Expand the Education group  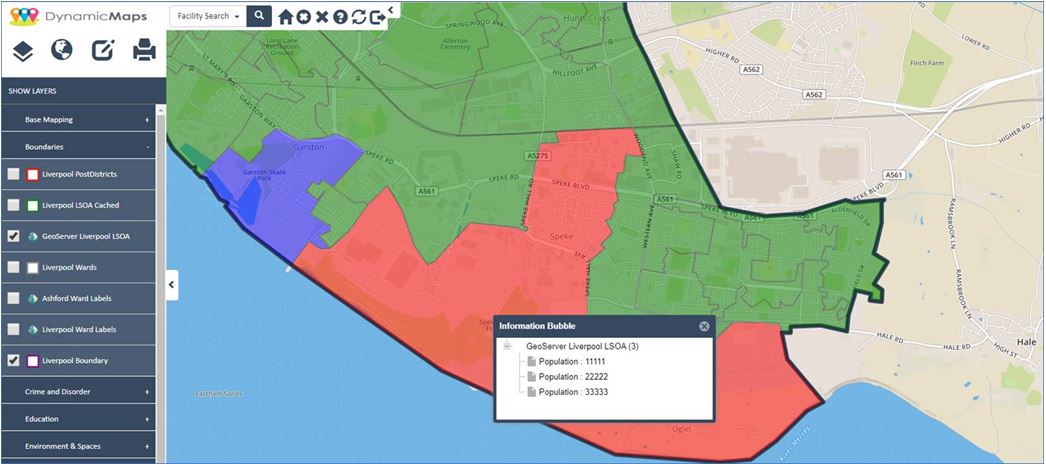pos(78,419)
